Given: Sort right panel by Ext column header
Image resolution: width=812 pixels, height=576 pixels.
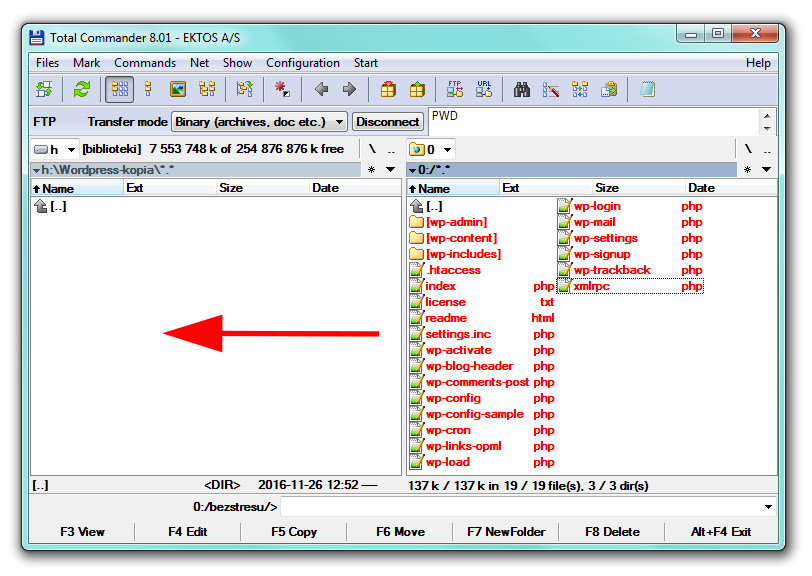Looking at the screenshot, I should tap(546, 188).
